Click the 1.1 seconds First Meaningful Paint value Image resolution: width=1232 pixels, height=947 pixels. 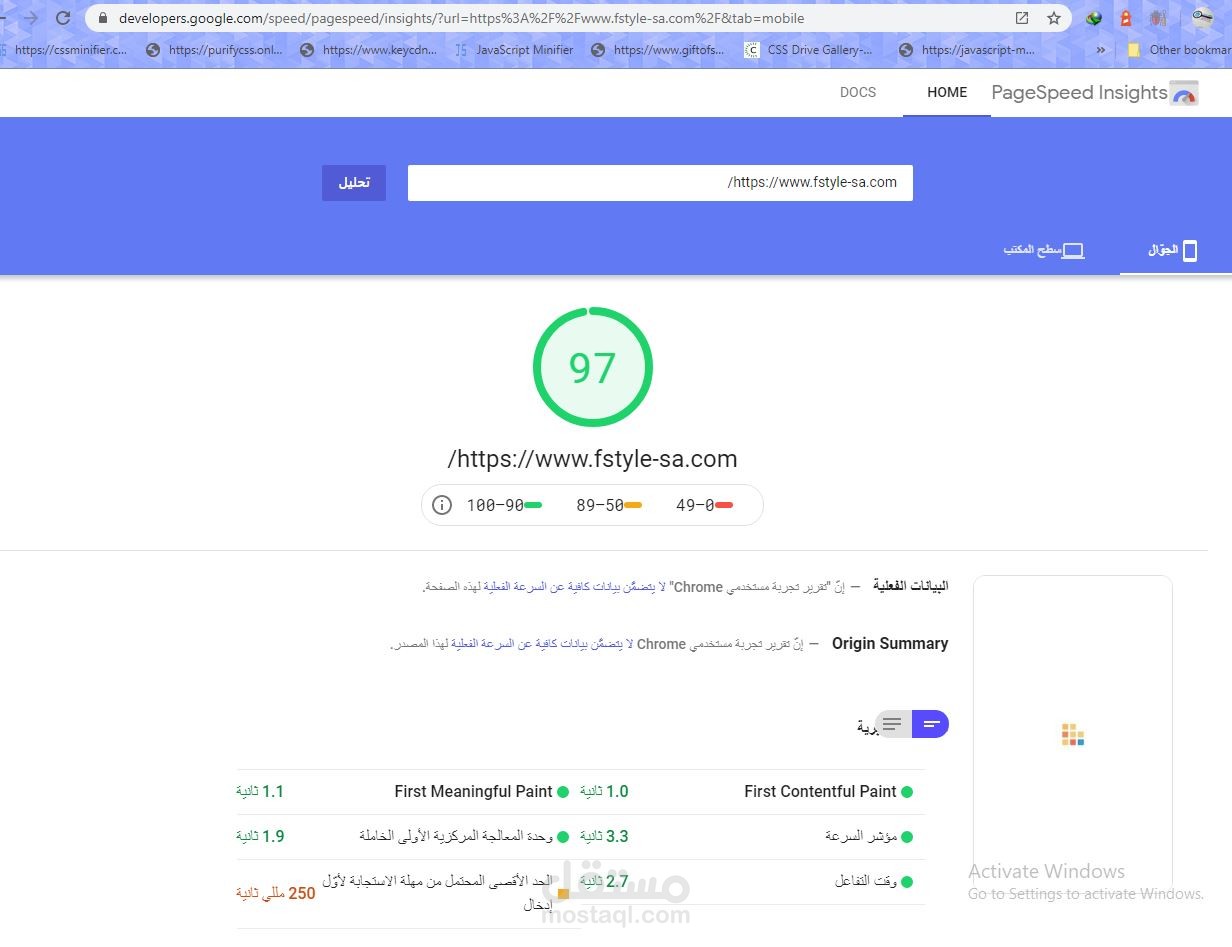coord(260,792)
